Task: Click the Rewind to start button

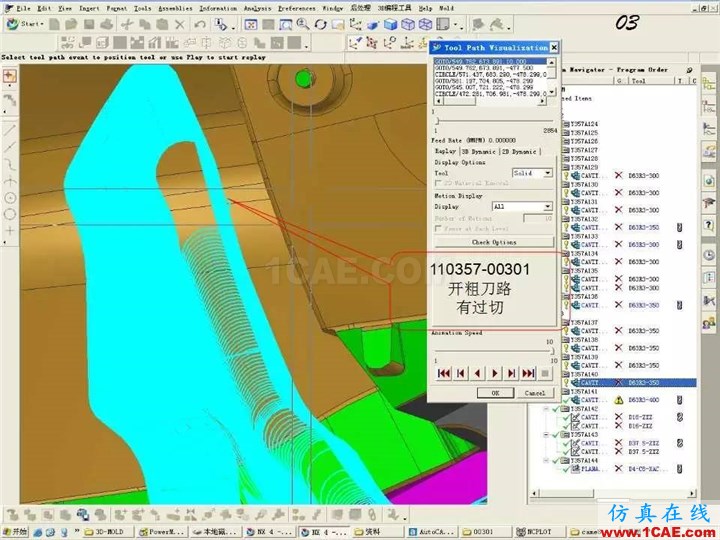Action: [444, 373]
